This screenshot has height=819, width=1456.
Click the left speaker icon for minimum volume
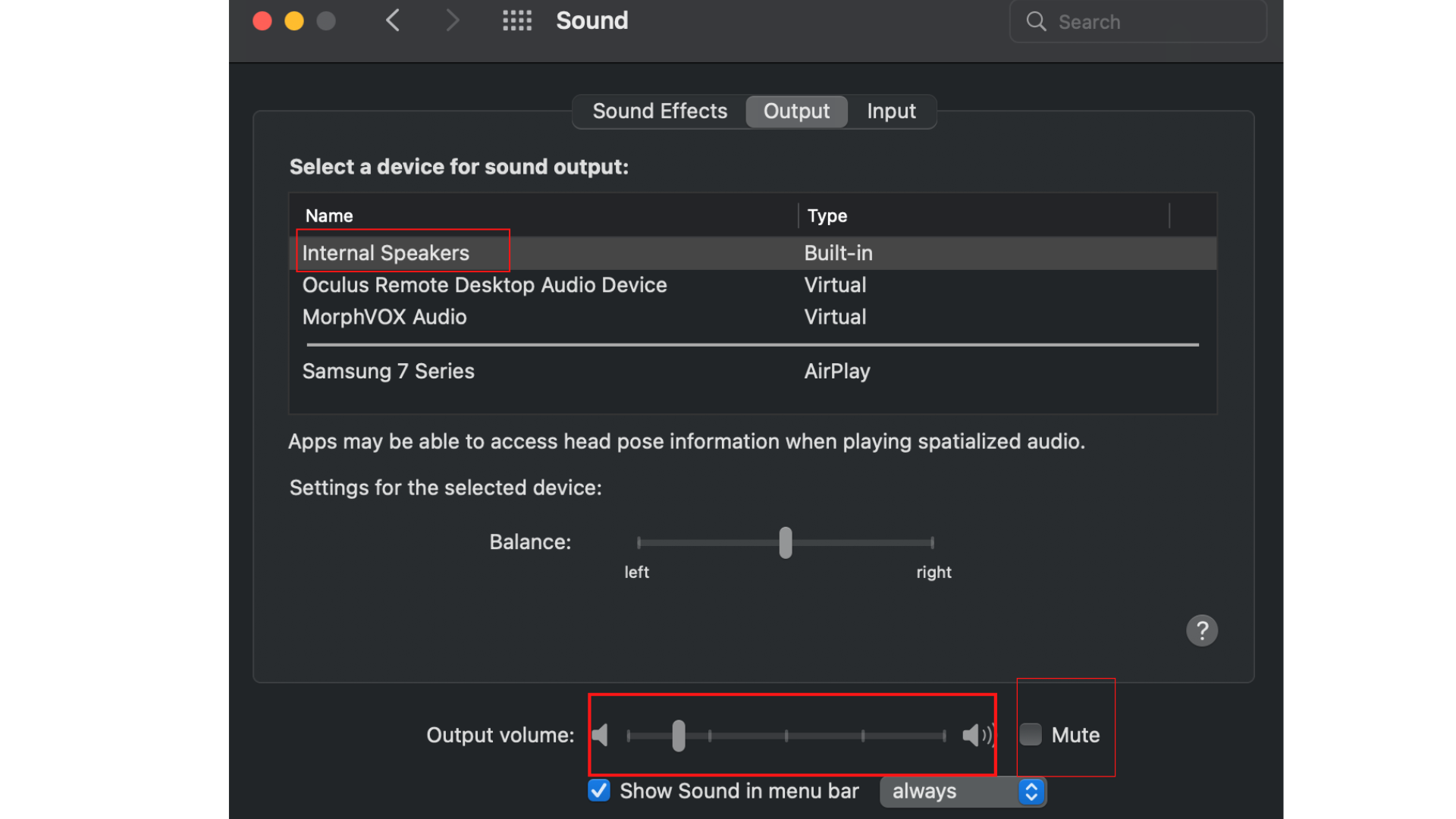pos(600,734)
